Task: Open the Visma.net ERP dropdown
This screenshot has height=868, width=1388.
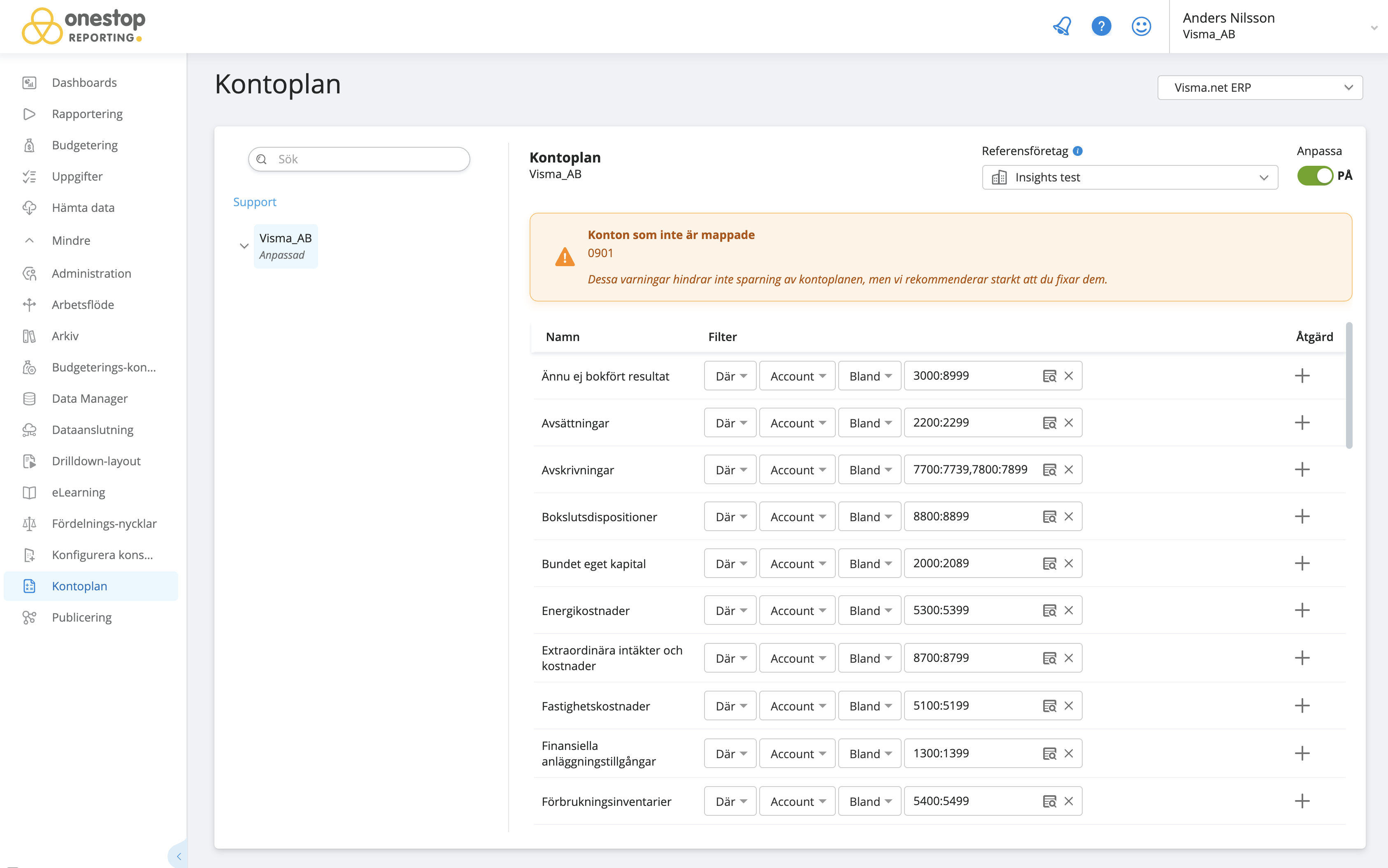Action: (x=1259, y=87)
